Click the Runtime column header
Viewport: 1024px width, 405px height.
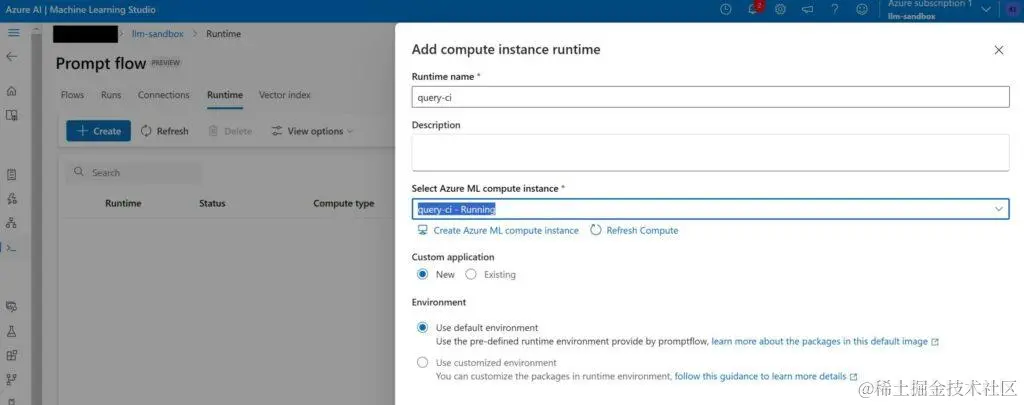click(123, 204)
